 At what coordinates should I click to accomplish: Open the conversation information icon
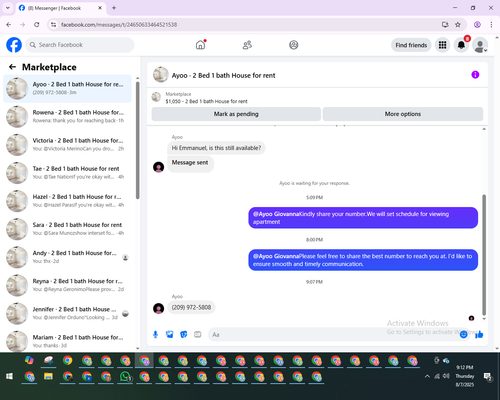[x=475, y=75]
